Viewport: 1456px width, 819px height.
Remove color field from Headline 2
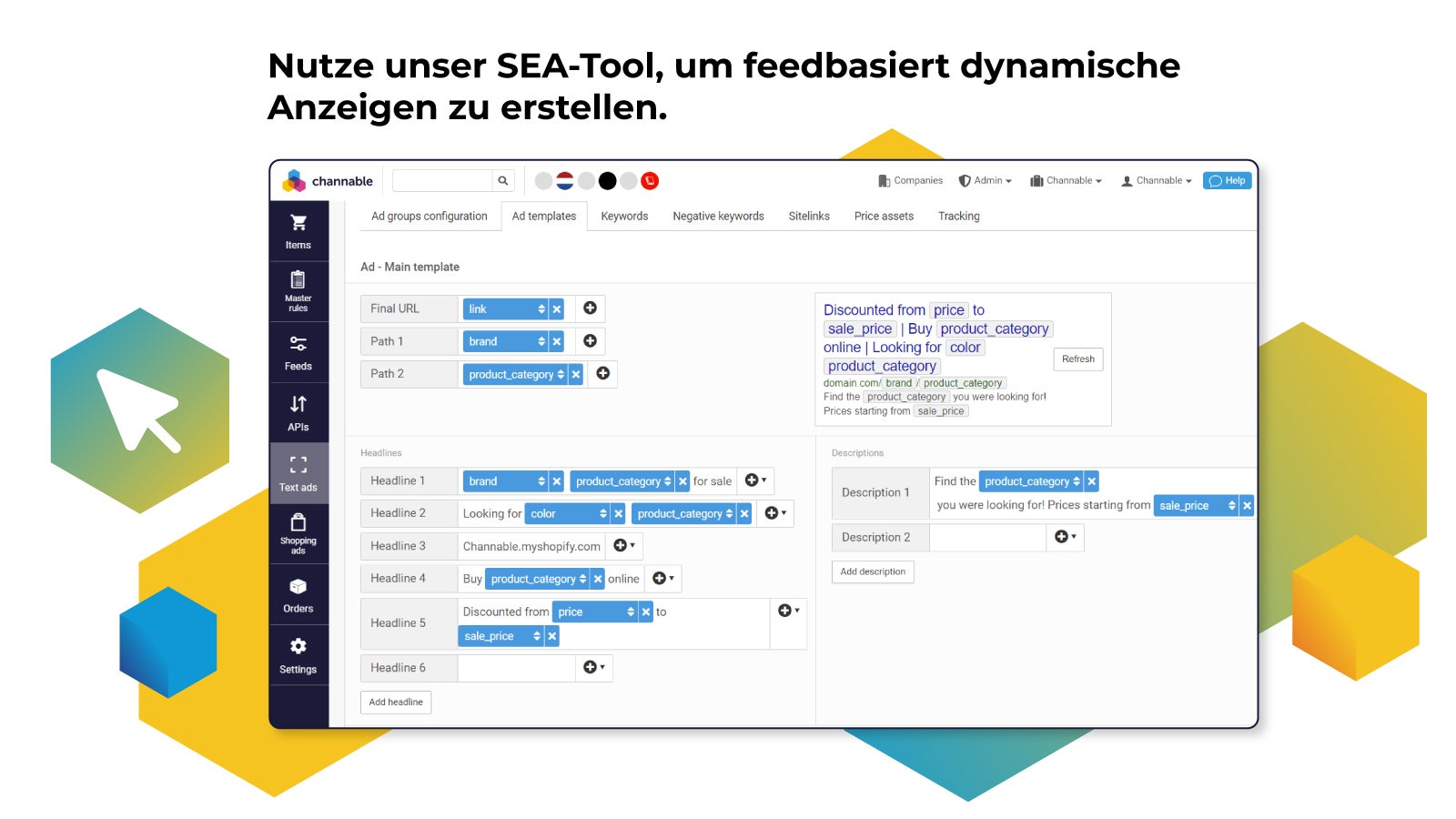pos(619,514)
